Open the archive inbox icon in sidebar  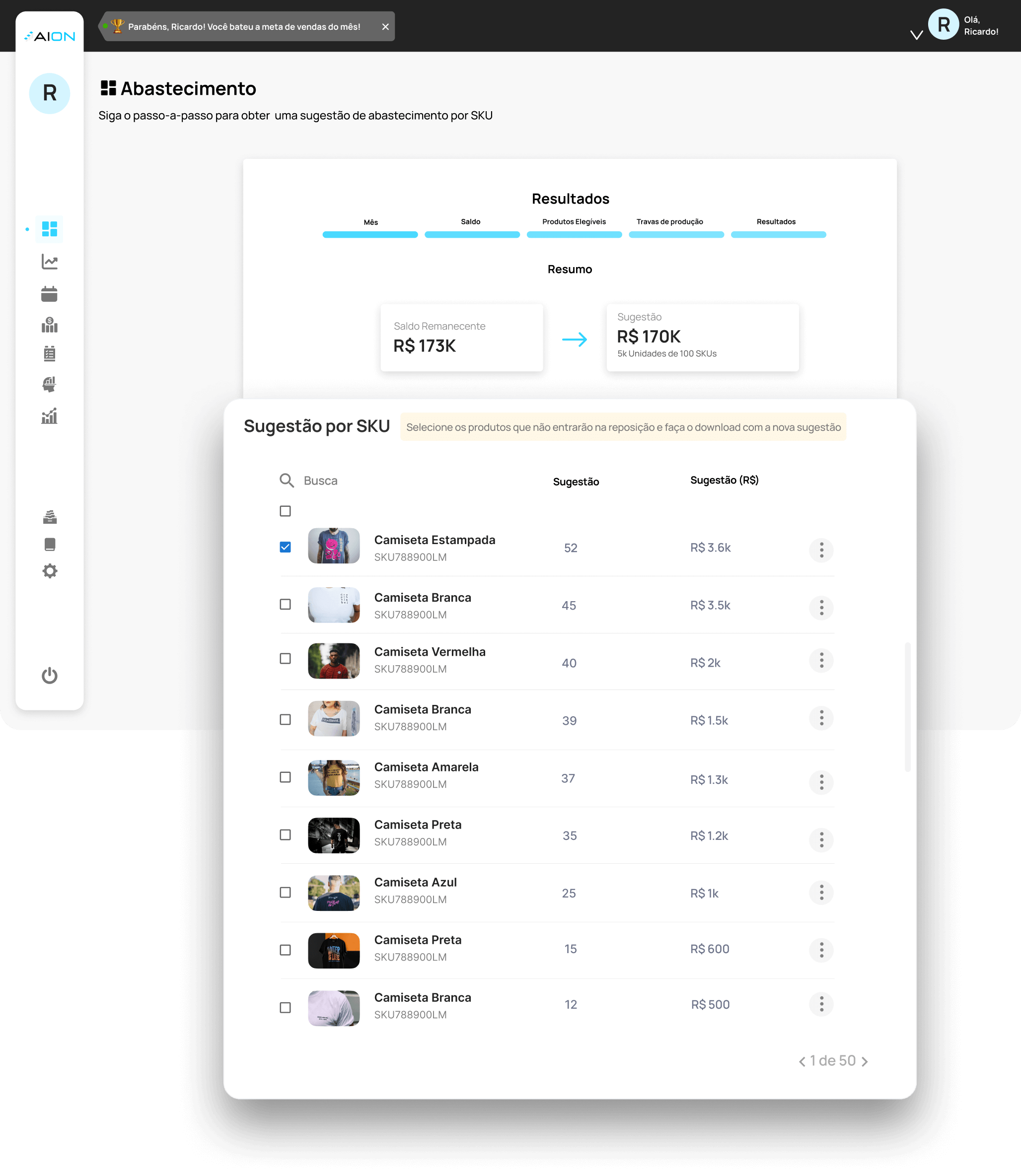[50, 517]
